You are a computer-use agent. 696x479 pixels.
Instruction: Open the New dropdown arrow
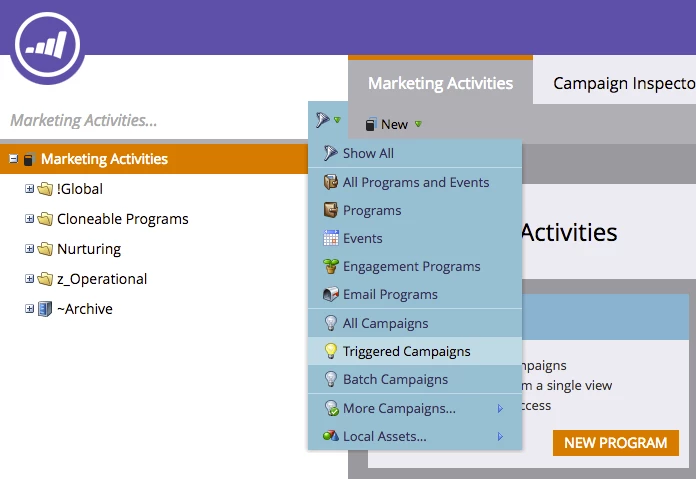[418, 124]
